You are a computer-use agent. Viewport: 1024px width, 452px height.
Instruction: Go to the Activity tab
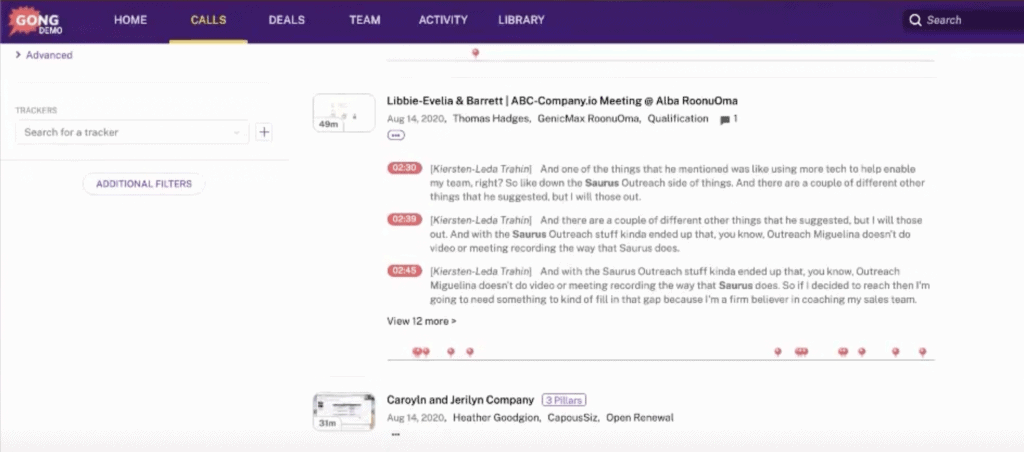(x=443, y=20)
